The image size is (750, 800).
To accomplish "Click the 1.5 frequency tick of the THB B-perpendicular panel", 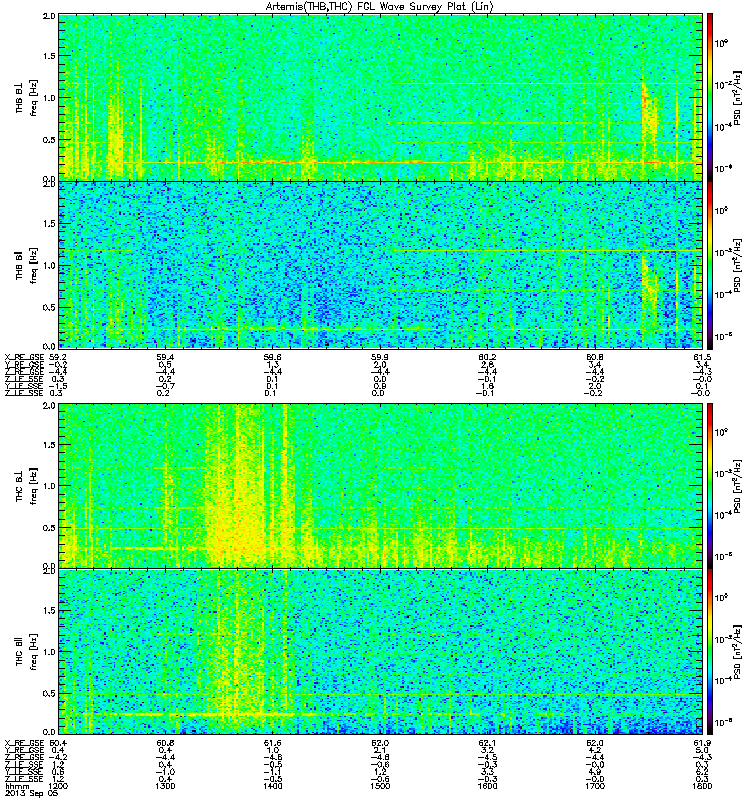I will coord(50,56).
